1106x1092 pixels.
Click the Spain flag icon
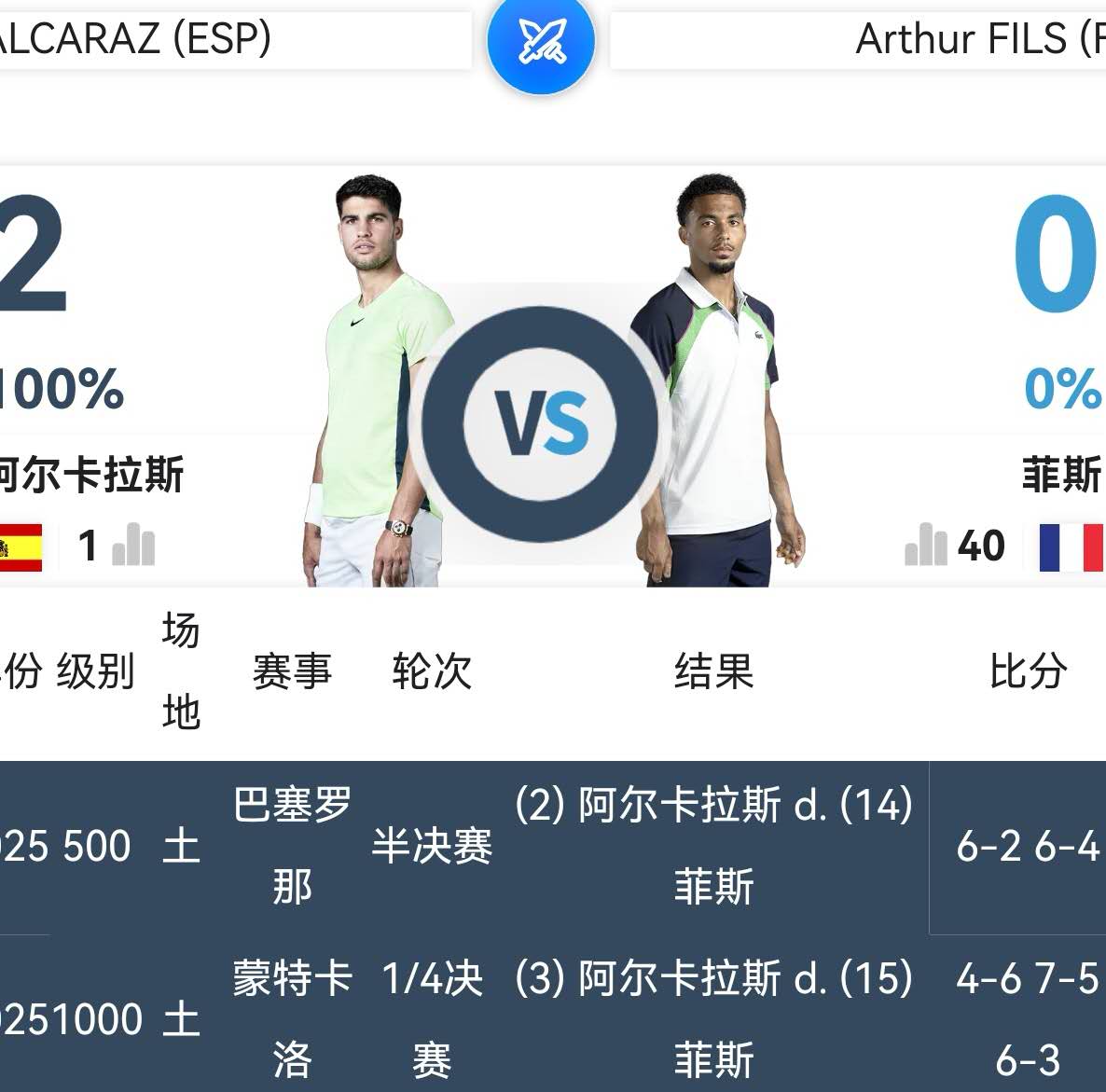coord(20,546)
